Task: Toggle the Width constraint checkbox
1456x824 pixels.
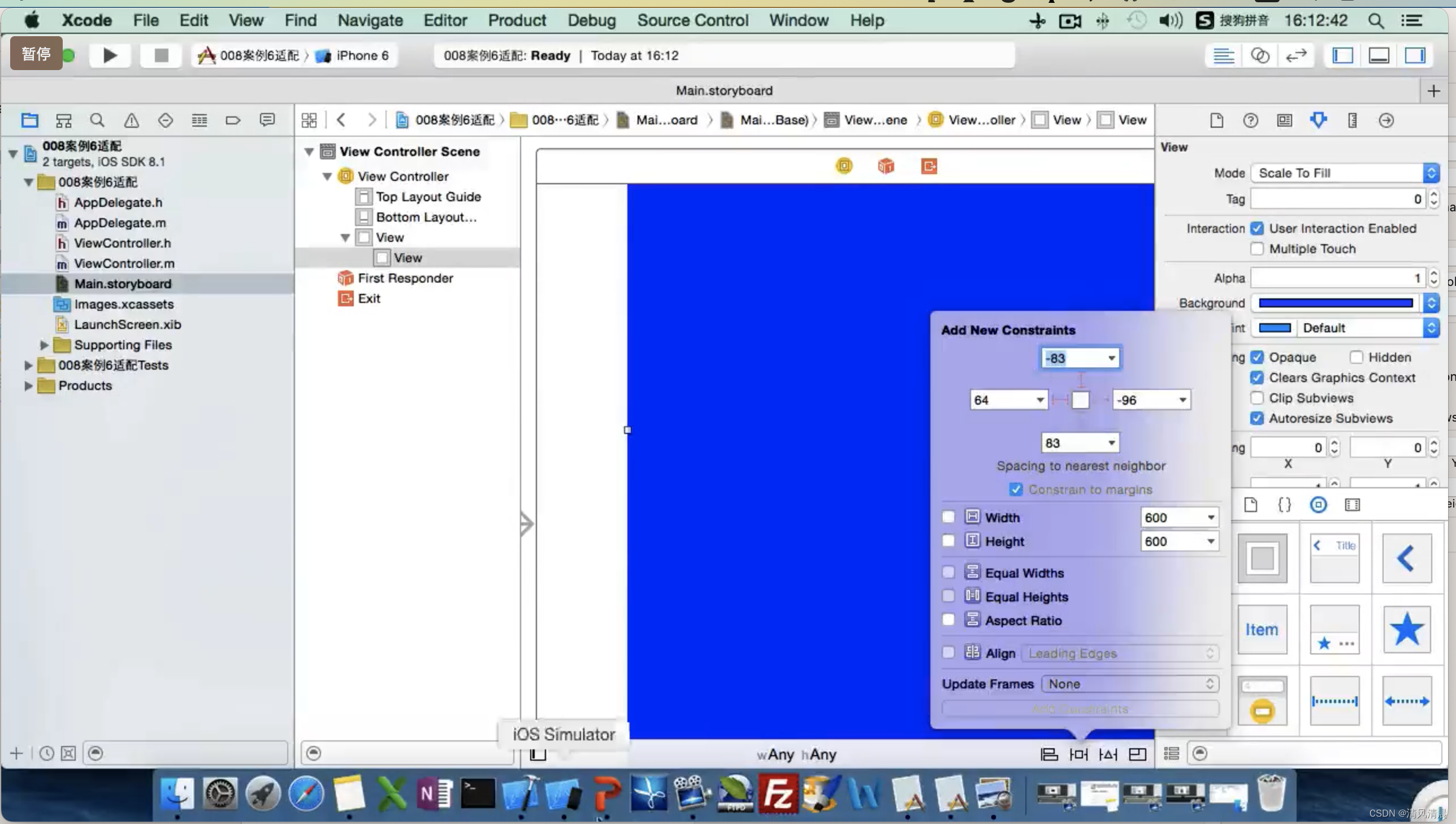Action: [x=948, y=517]
